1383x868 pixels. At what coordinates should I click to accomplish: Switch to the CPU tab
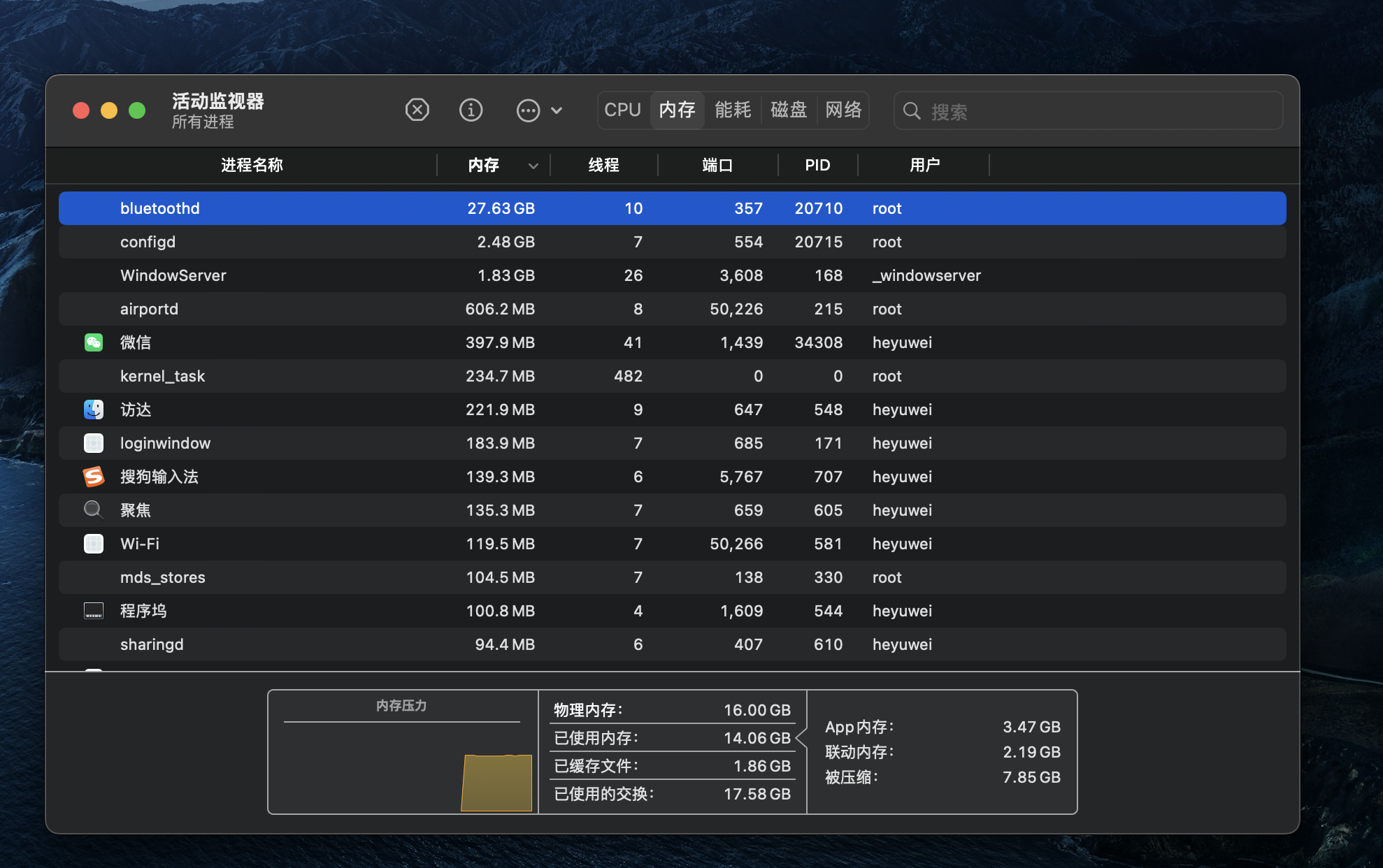622,110
